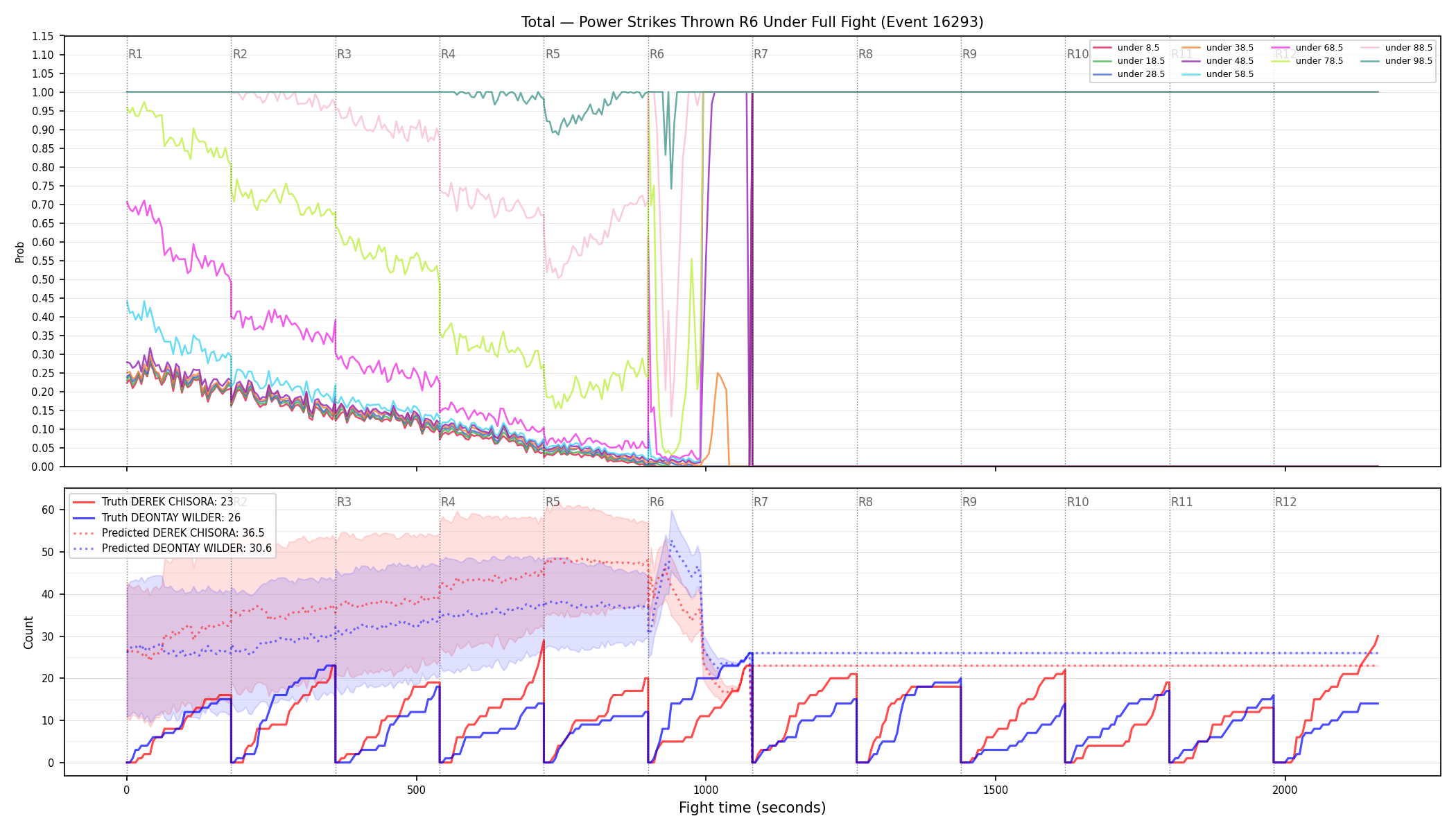The height and width of the screenshot is (832, 1456).
Task: Select the 'Fight time (seconds)' axis label
Action: [752, 808]
